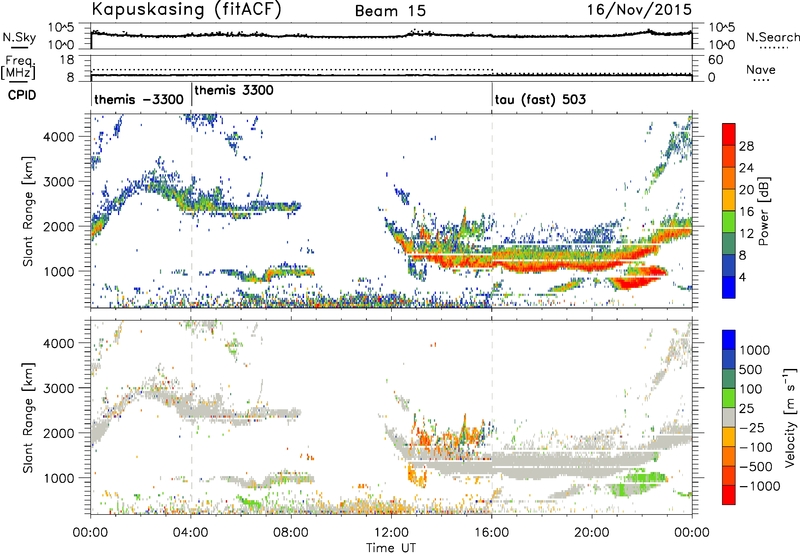
Task: Click the '20:00' time axis tick label
Action: (591, 533)
